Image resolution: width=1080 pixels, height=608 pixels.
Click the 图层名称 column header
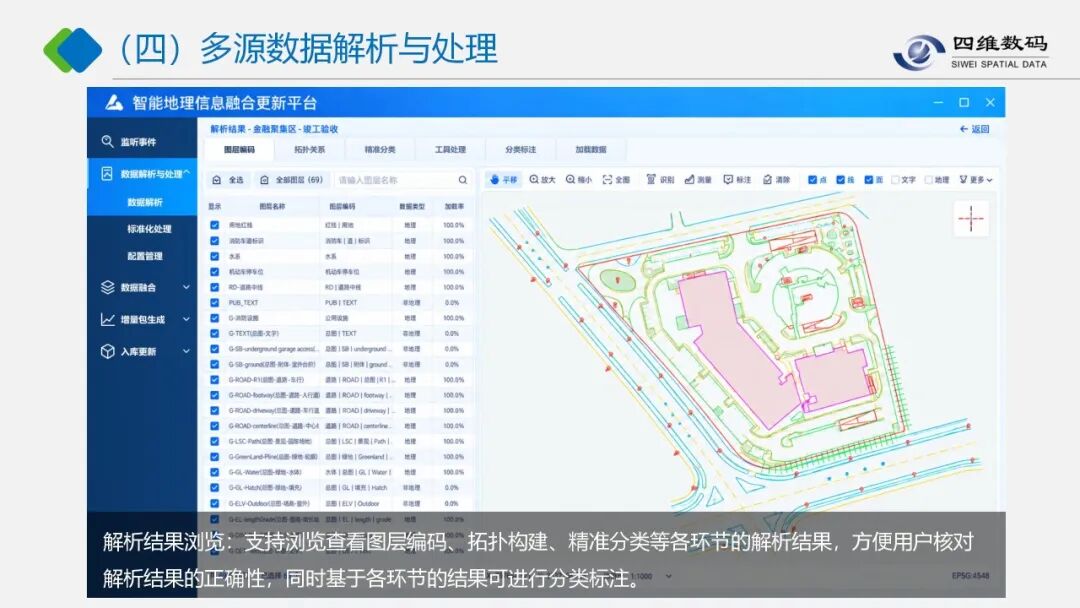tap(272, 207)
